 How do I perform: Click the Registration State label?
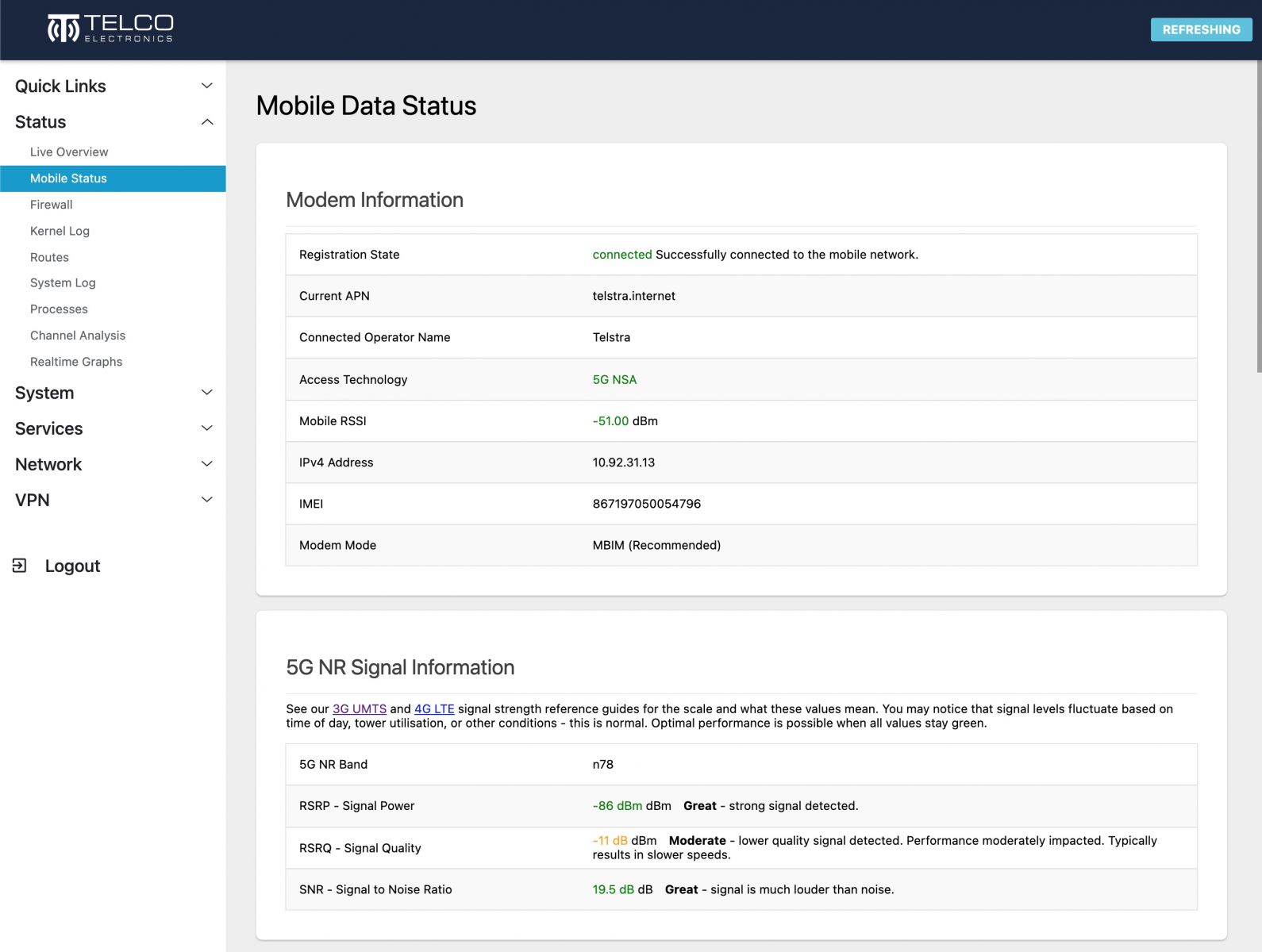point(349,255)
